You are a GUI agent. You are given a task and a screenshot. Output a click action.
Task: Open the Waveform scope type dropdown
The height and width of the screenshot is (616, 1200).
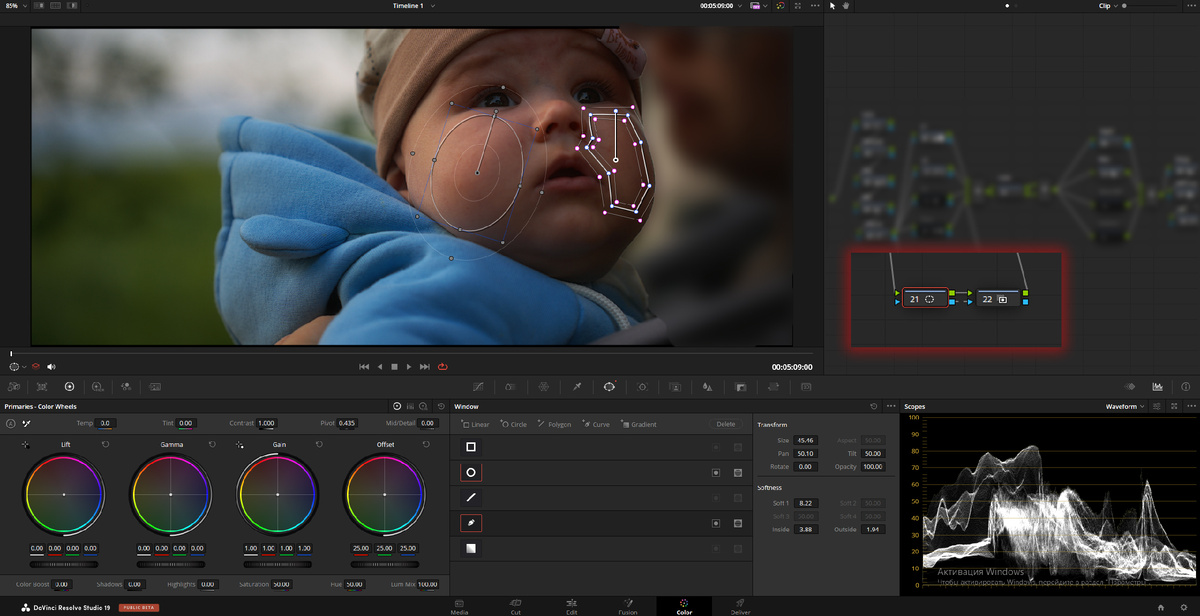(1126, 407)
